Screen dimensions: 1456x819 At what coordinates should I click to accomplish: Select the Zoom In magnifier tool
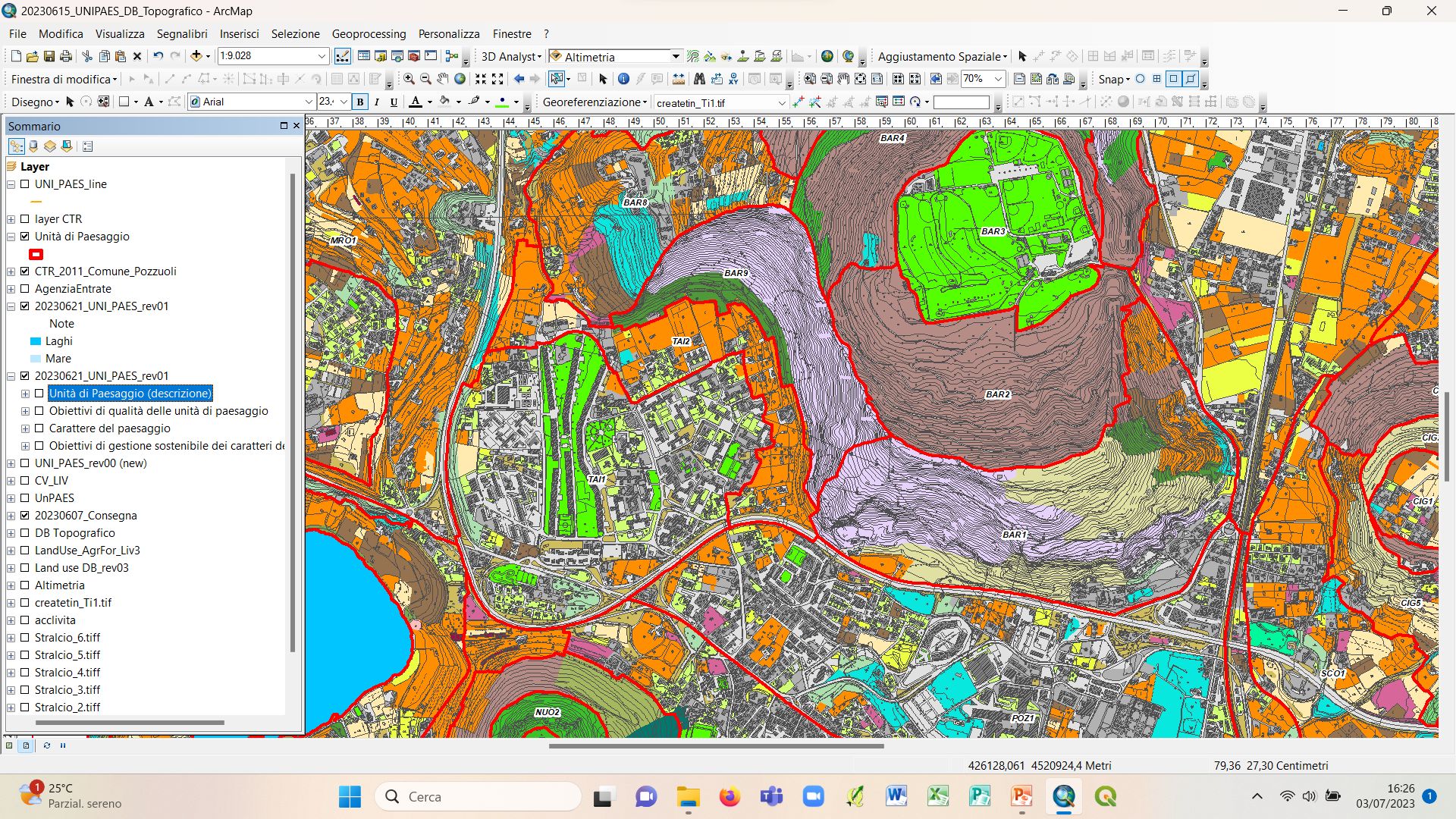click(409, 79)
